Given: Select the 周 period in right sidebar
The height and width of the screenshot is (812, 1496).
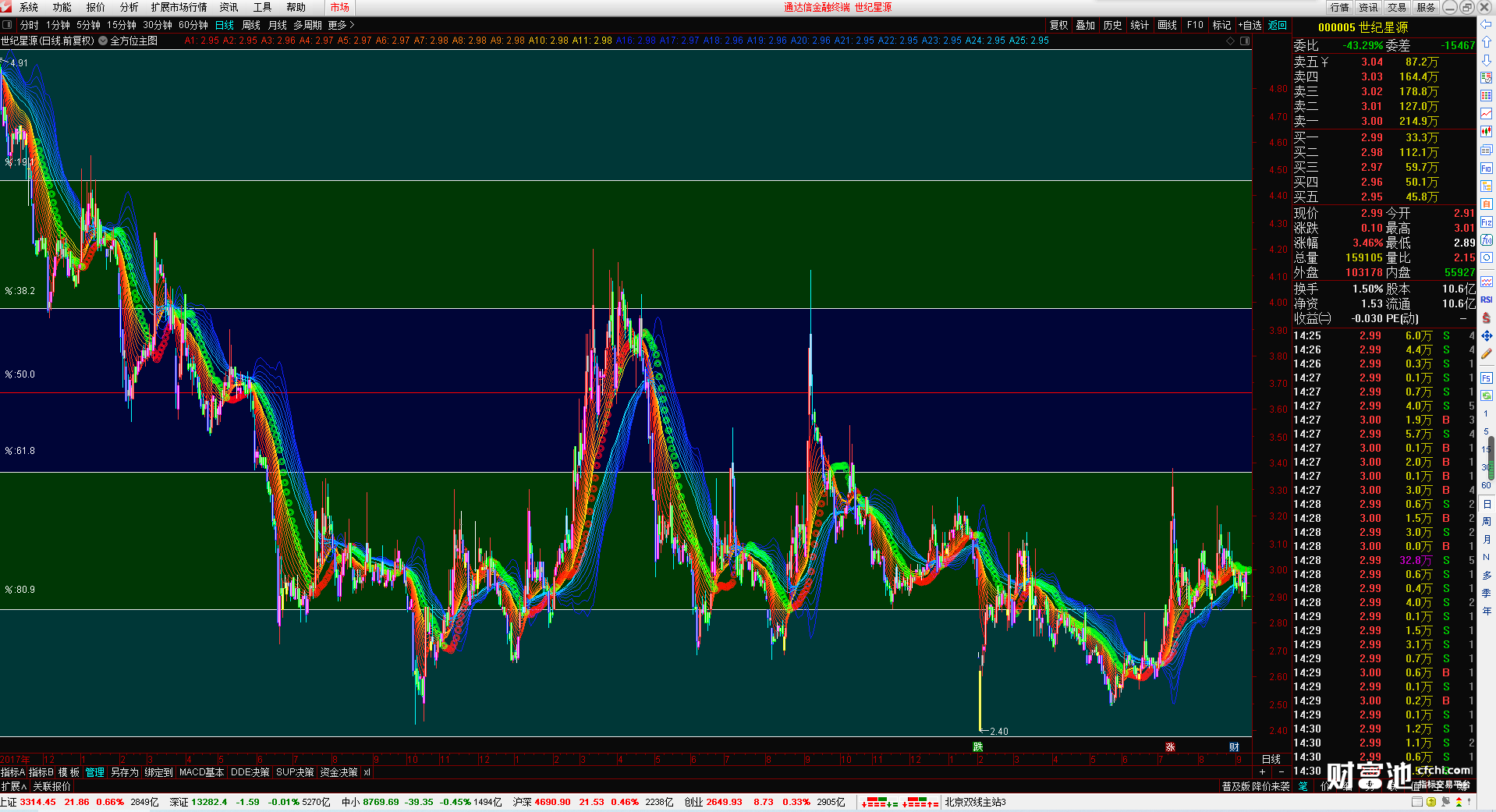Looking at the screenshot, I should 1487,521.
